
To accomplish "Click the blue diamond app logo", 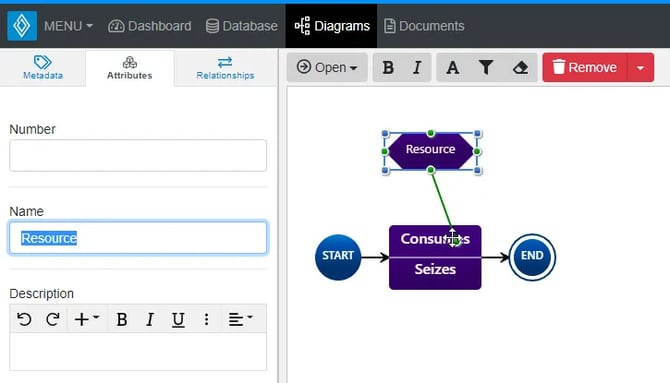I will coord(22,26).
